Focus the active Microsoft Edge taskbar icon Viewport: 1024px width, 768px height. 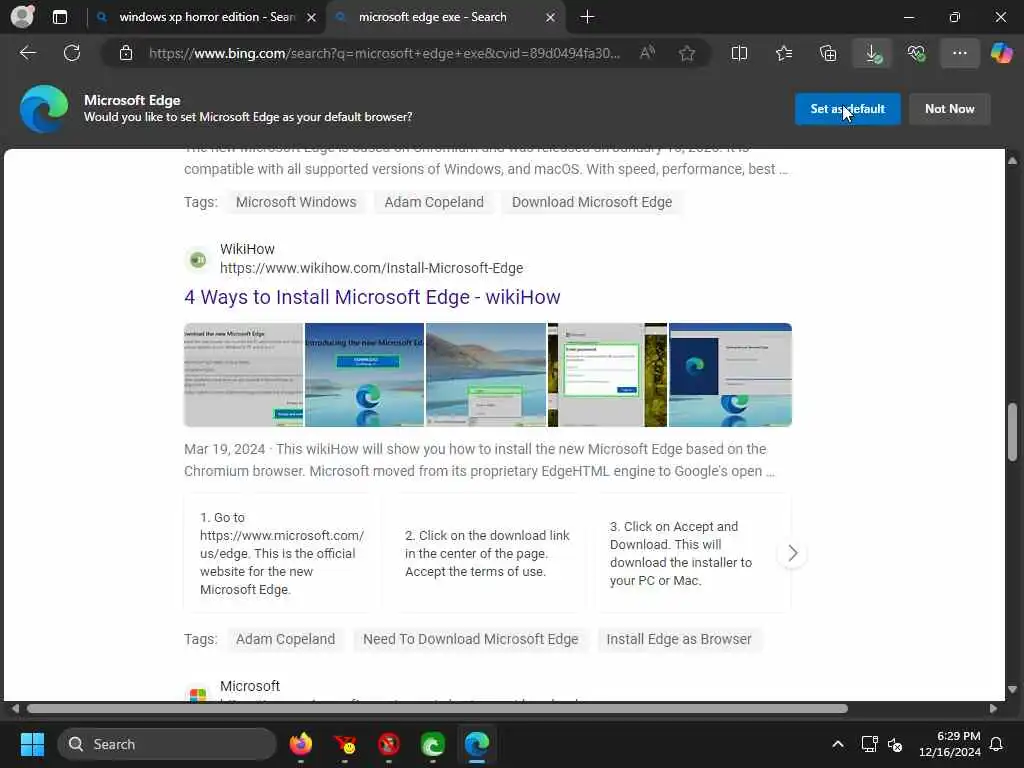pos(477,744)
